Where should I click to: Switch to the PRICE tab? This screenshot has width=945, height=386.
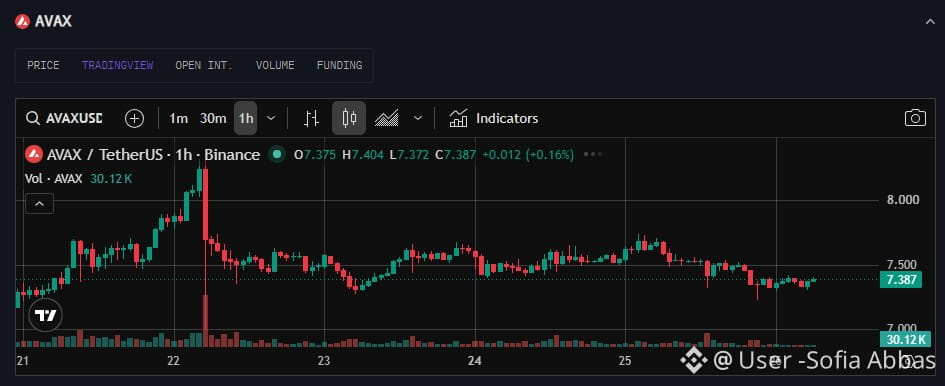[43, 65]
